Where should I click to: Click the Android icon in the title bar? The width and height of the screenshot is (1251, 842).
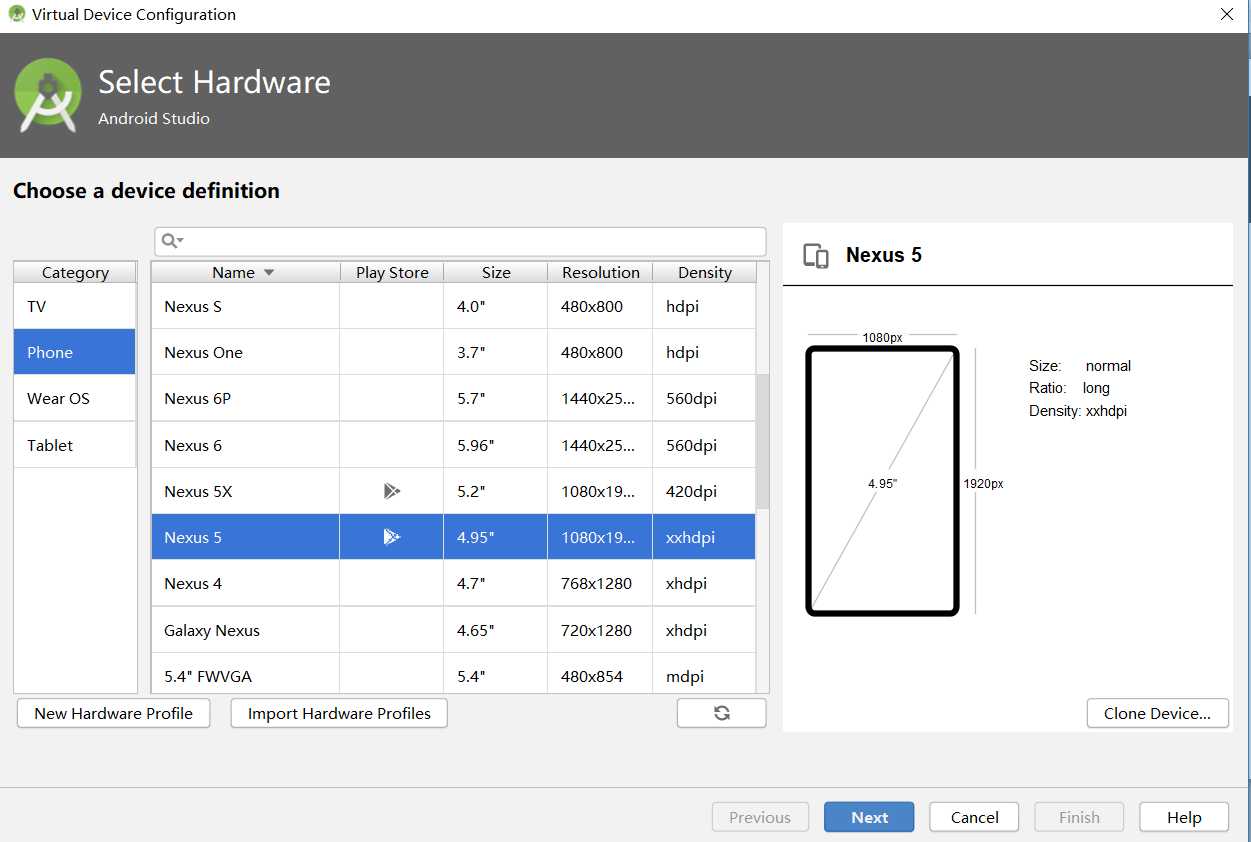click(x=16, y=14)
